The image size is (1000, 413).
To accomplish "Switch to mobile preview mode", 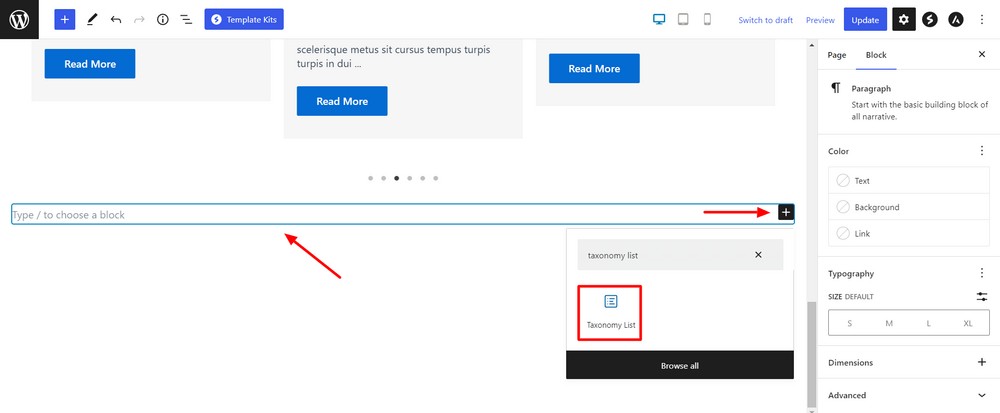I will click(x=707, y=19).
